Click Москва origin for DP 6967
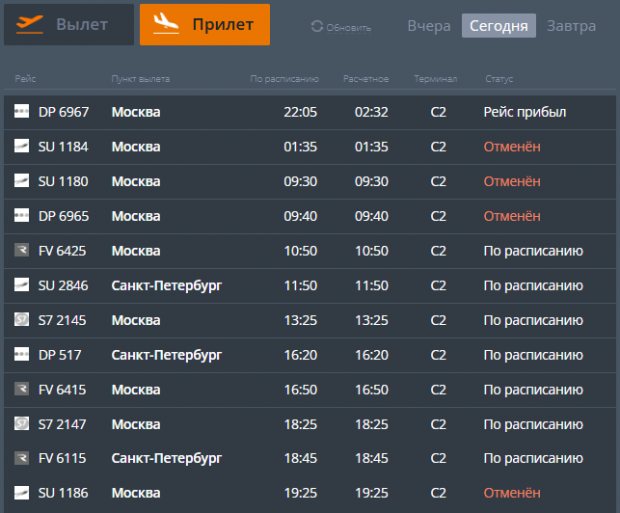Screen dimensions: 620x513 [136, 112]
